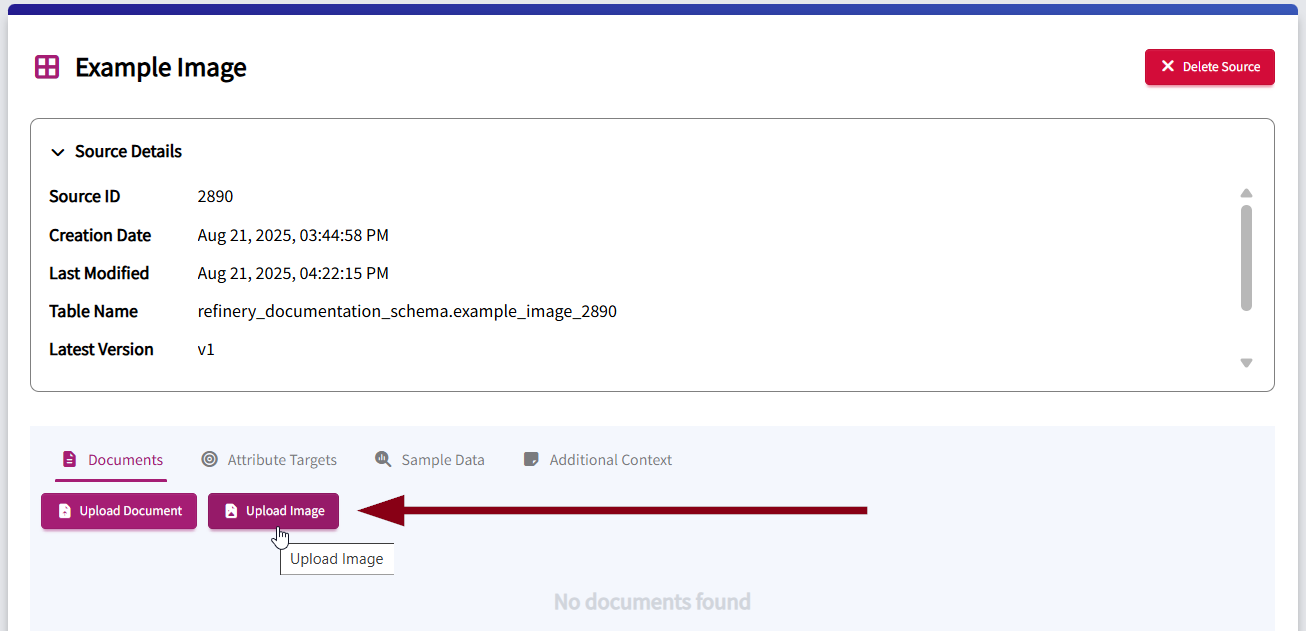Click the Source ID label
This screenshot has width=1306, height=631.
[85, 197]
